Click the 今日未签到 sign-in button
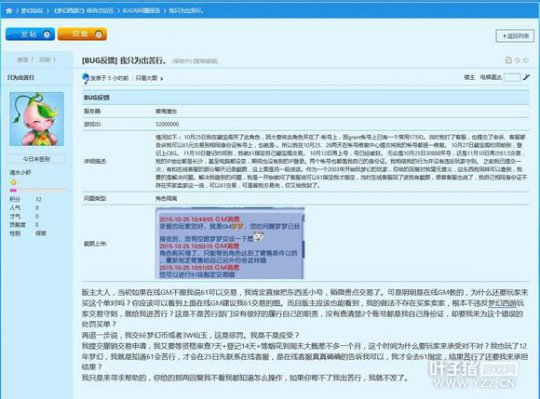 (37, 159)
